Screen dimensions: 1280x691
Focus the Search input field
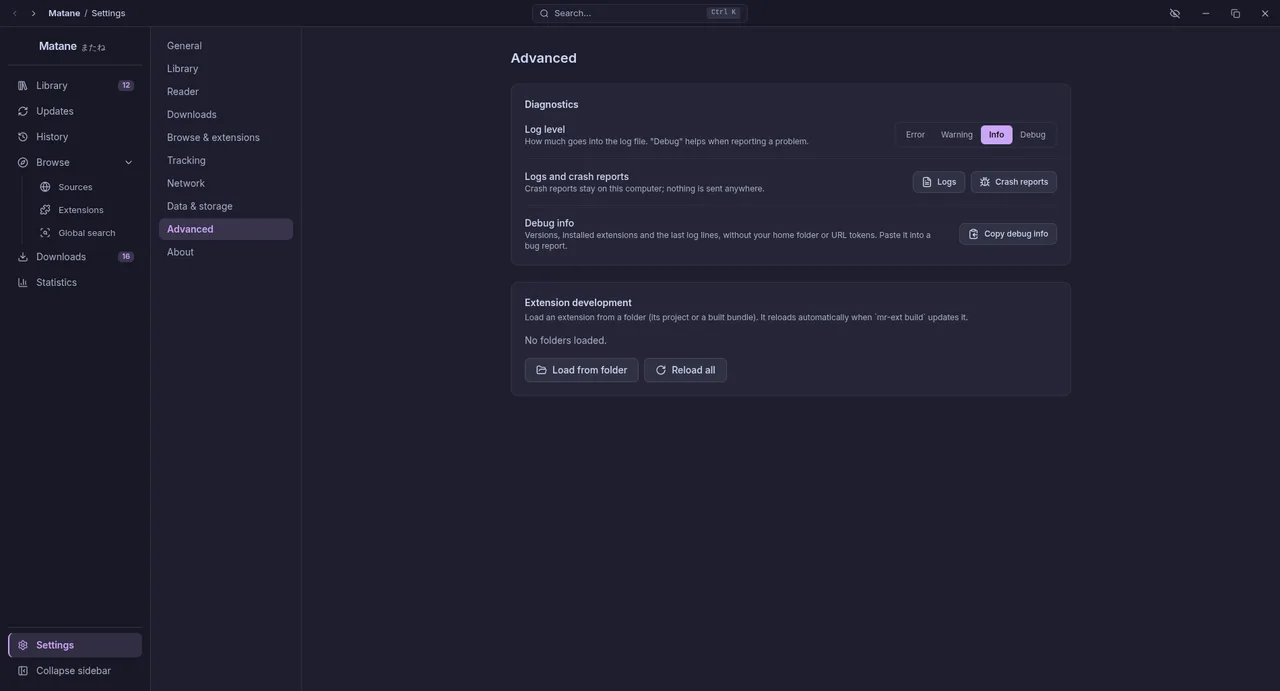coord(640,13)
